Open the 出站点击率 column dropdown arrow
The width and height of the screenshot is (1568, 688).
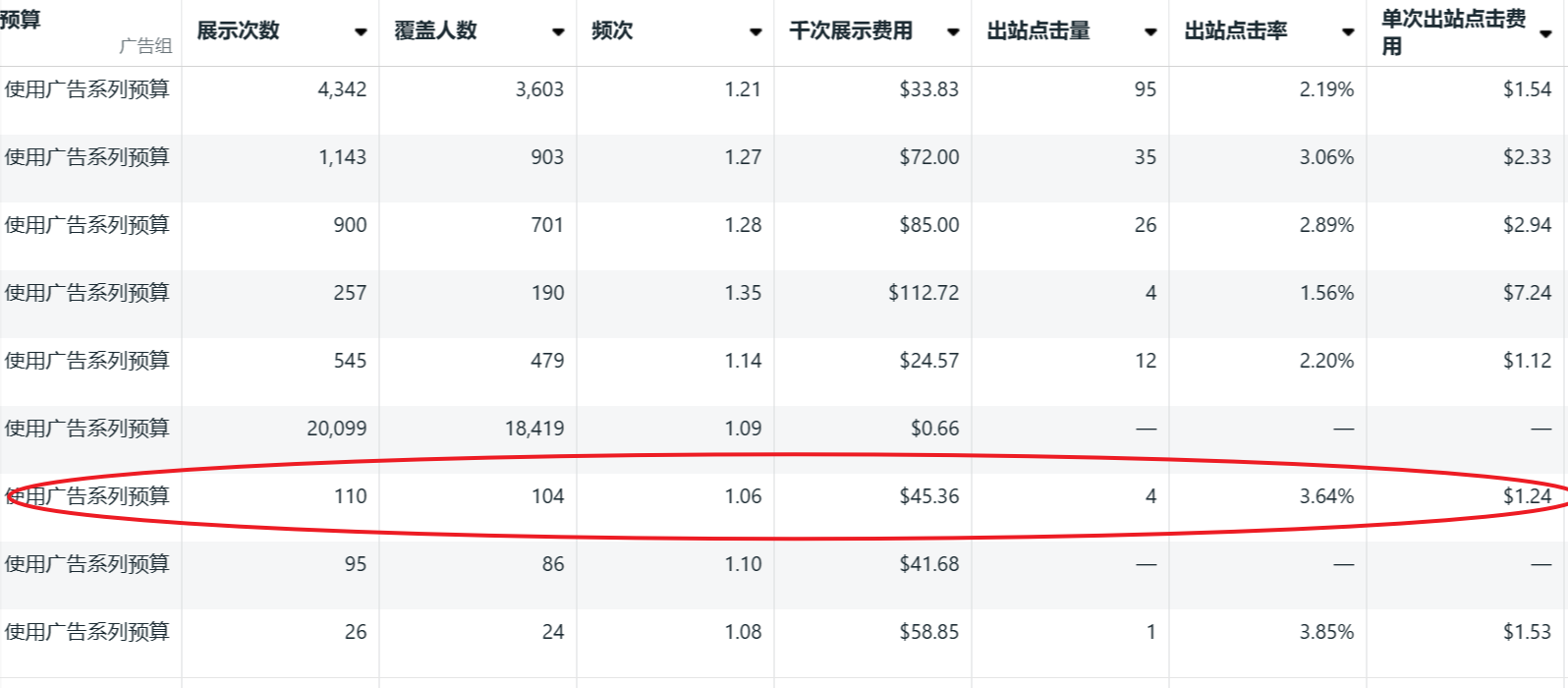pyautogui.click(x=1348, y=32)
